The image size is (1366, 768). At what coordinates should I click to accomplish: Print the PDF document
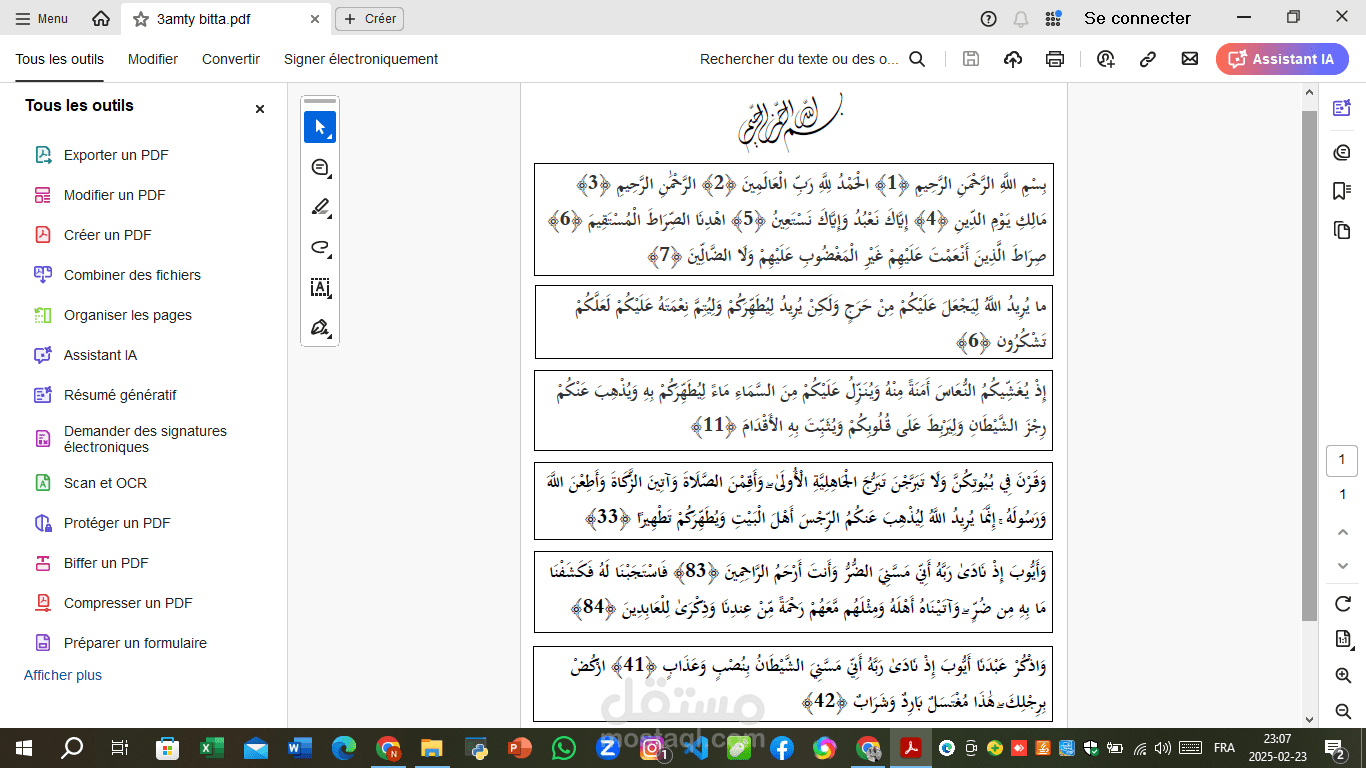(1055, 59)
